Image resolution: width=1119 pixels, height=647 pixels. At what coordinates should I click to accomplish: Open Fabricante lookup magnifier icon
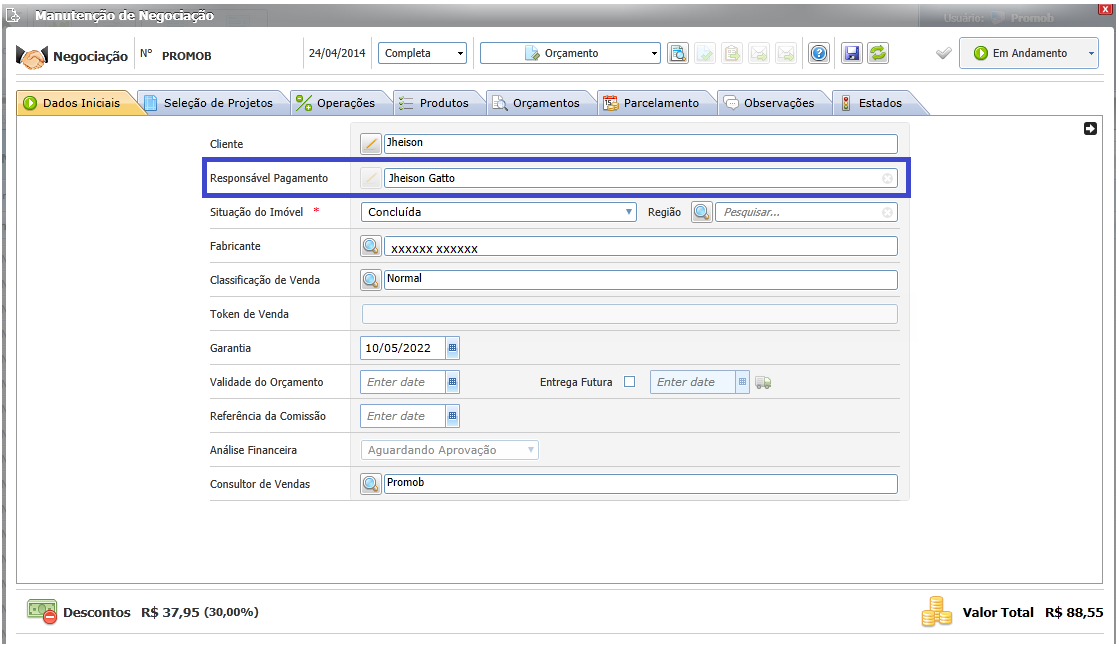370,246
